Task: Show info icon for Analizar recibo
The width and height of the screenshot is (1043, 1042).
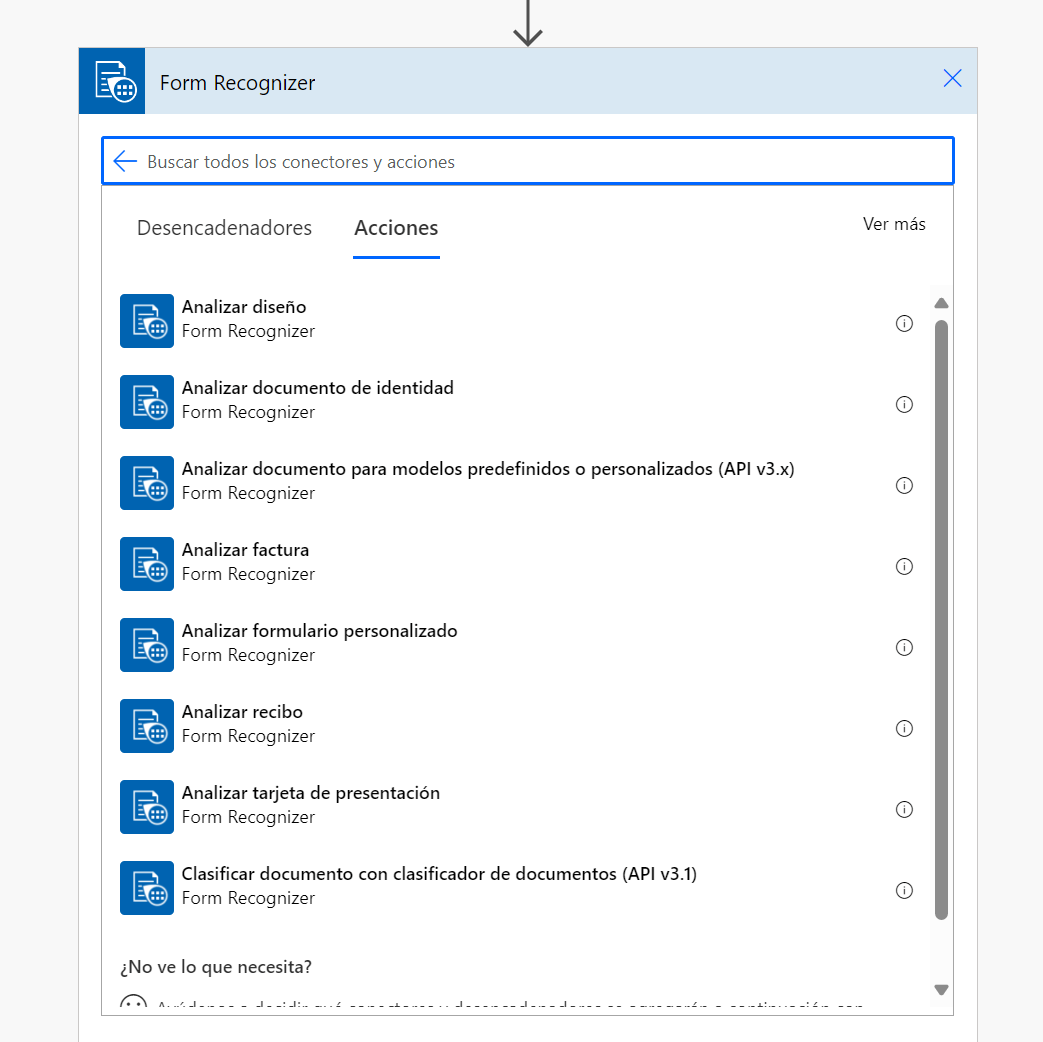Action: [904, 728]
